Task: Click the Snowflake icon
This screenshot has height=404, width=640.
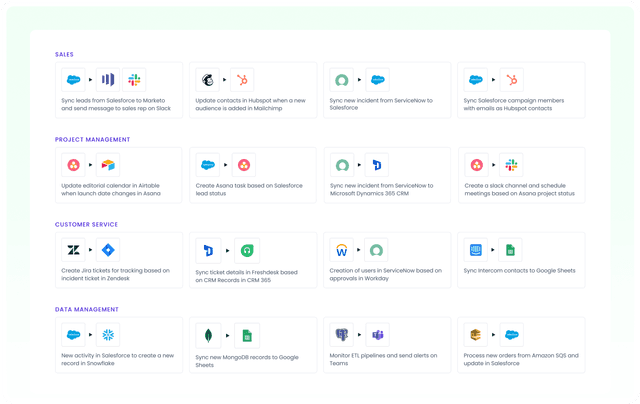Action: tap(108, 335)
